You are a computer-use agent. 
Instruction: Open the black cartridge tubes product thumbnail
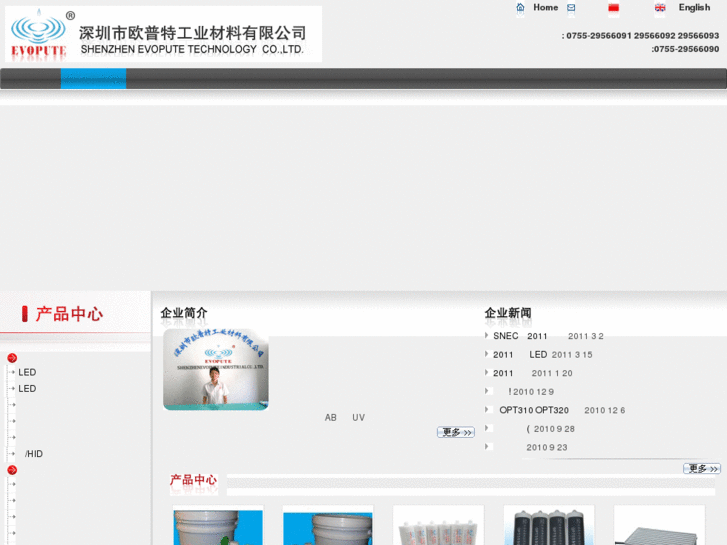548,526
